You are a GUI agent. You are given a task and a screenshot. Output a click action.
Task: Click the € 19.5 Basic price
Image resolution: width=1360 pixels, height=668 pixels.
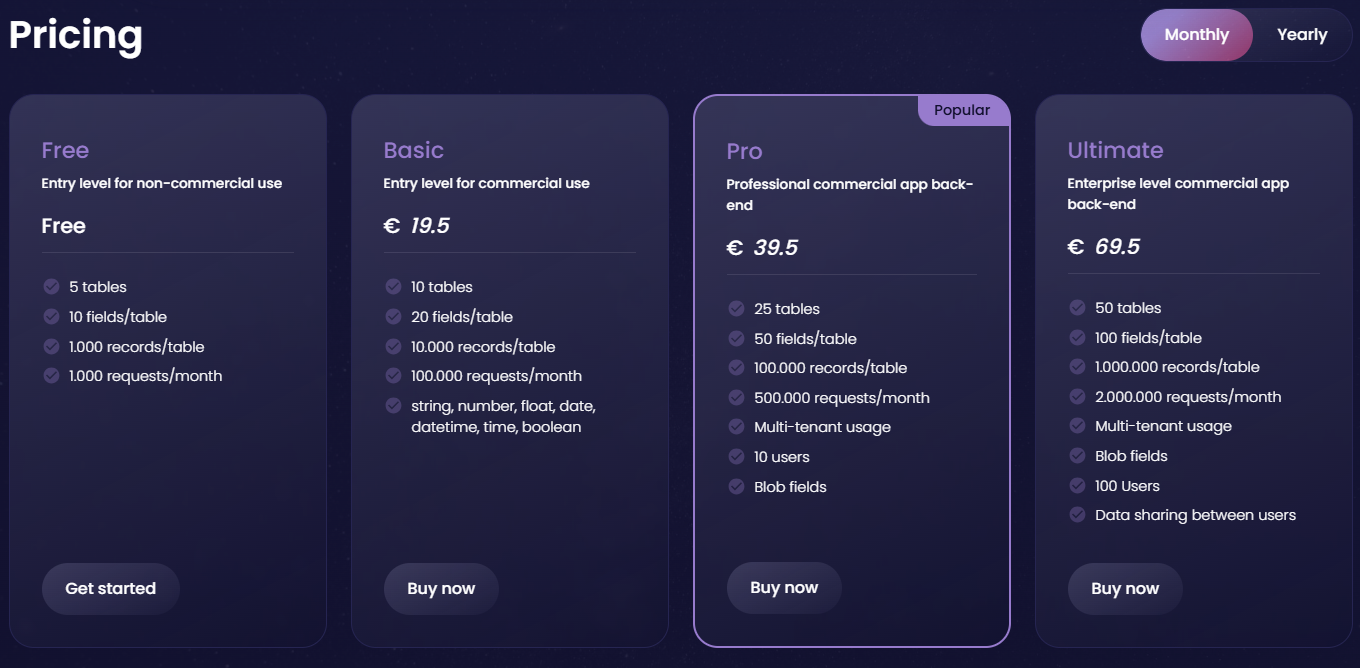(417, 226)
